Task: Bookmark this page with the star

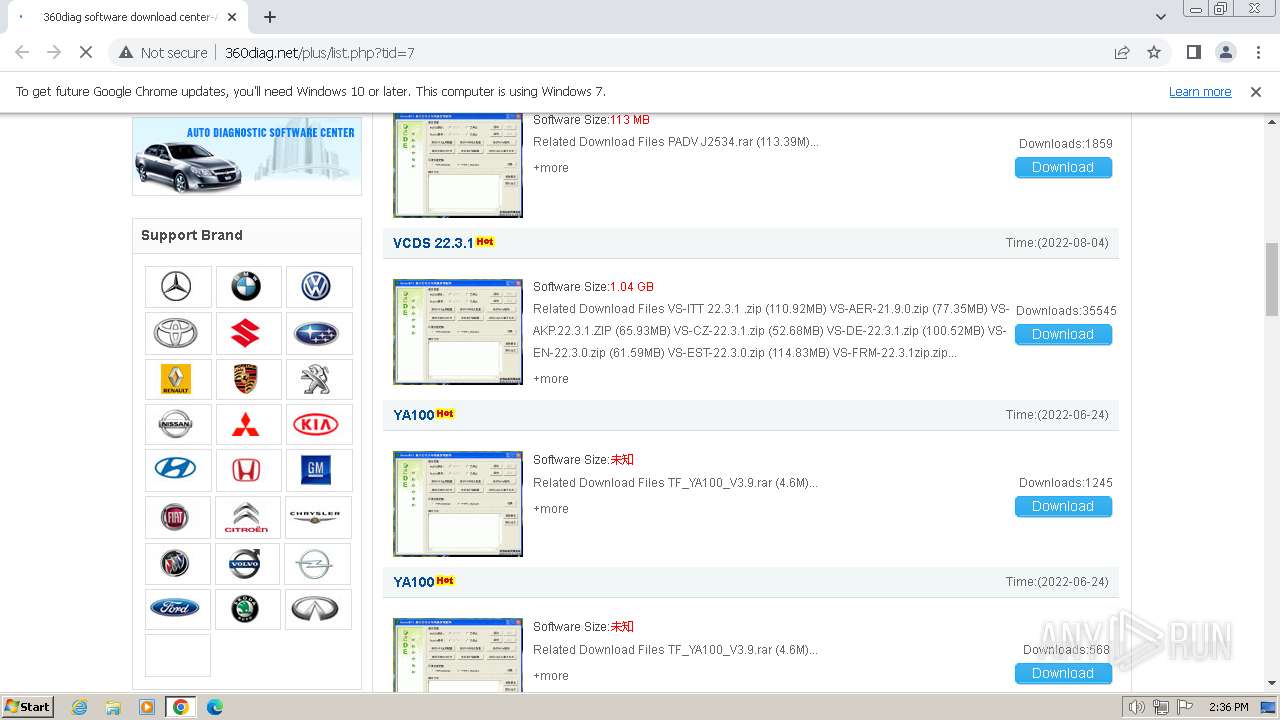Action: point(1154,52)
